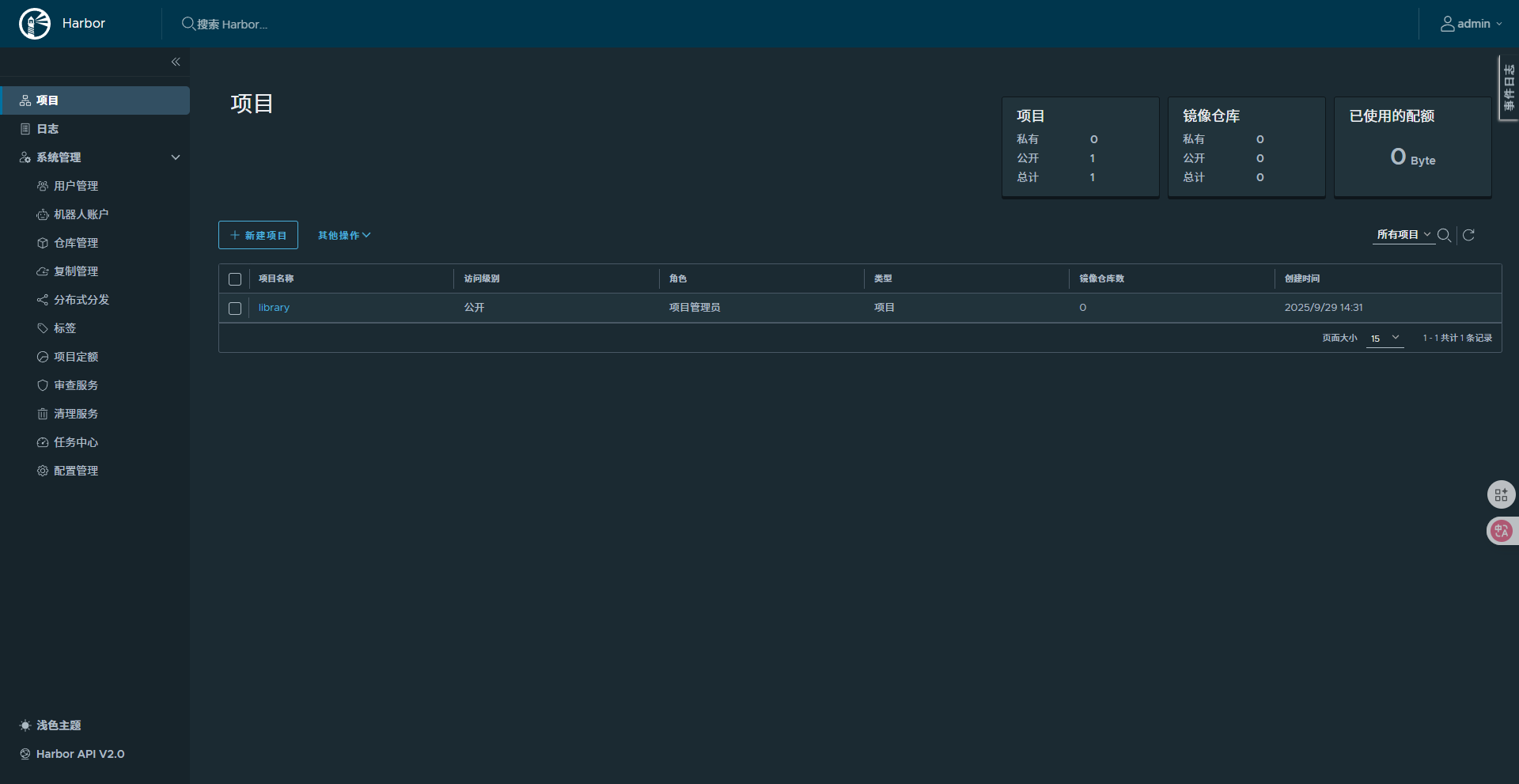The width and height of the screenshot is (1519, 784).
Task: Click the 清理服务 trash icon
Action: tap(43, 414)
